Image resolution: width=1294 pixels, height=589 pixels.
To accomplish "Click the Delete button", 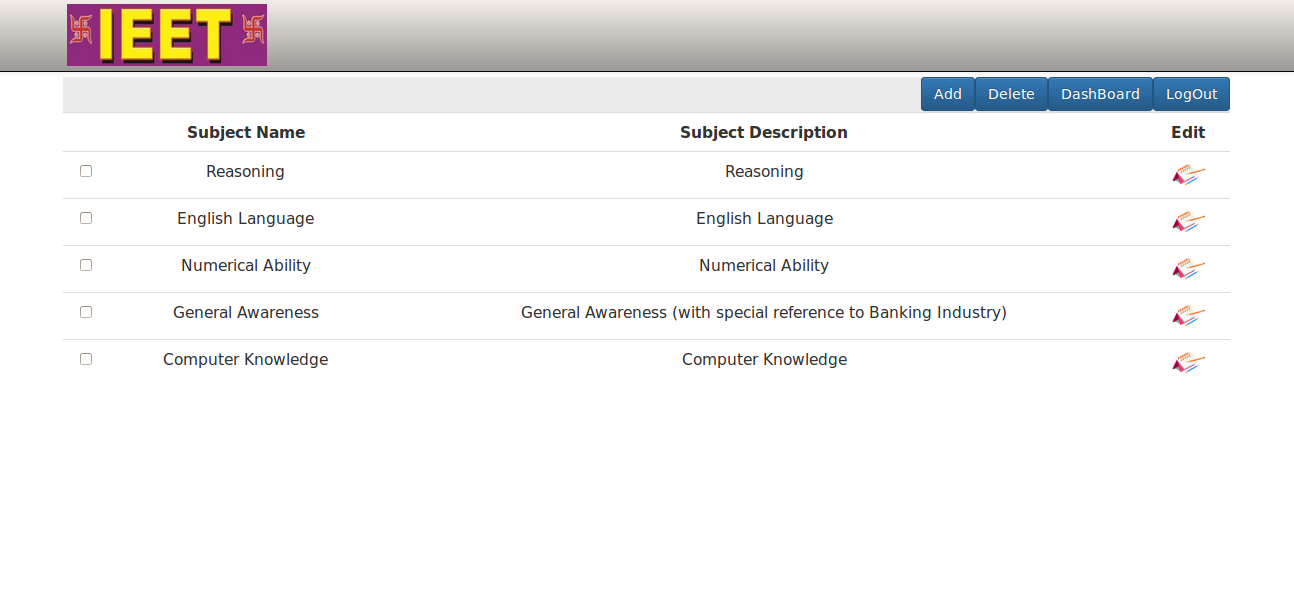I will (1011, 94).
